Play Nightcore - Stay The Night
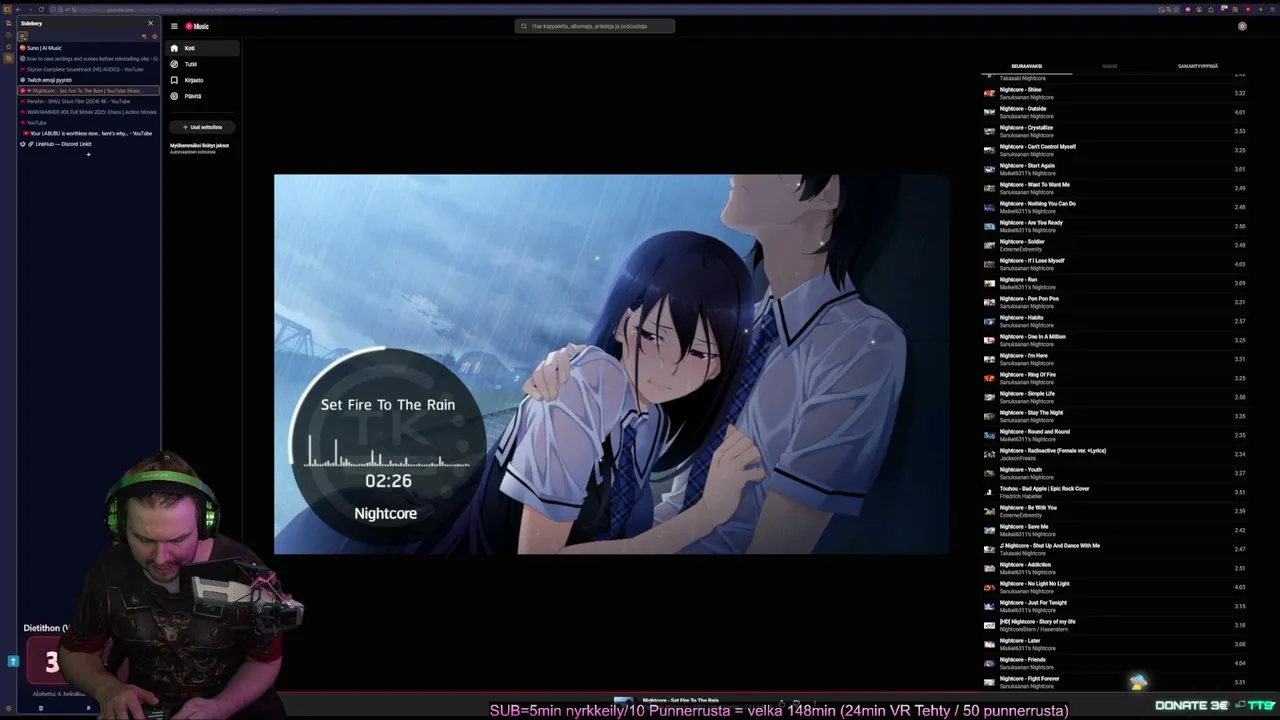The image size is (1280, 720). pyautogui.click(x=1115, y=416)
